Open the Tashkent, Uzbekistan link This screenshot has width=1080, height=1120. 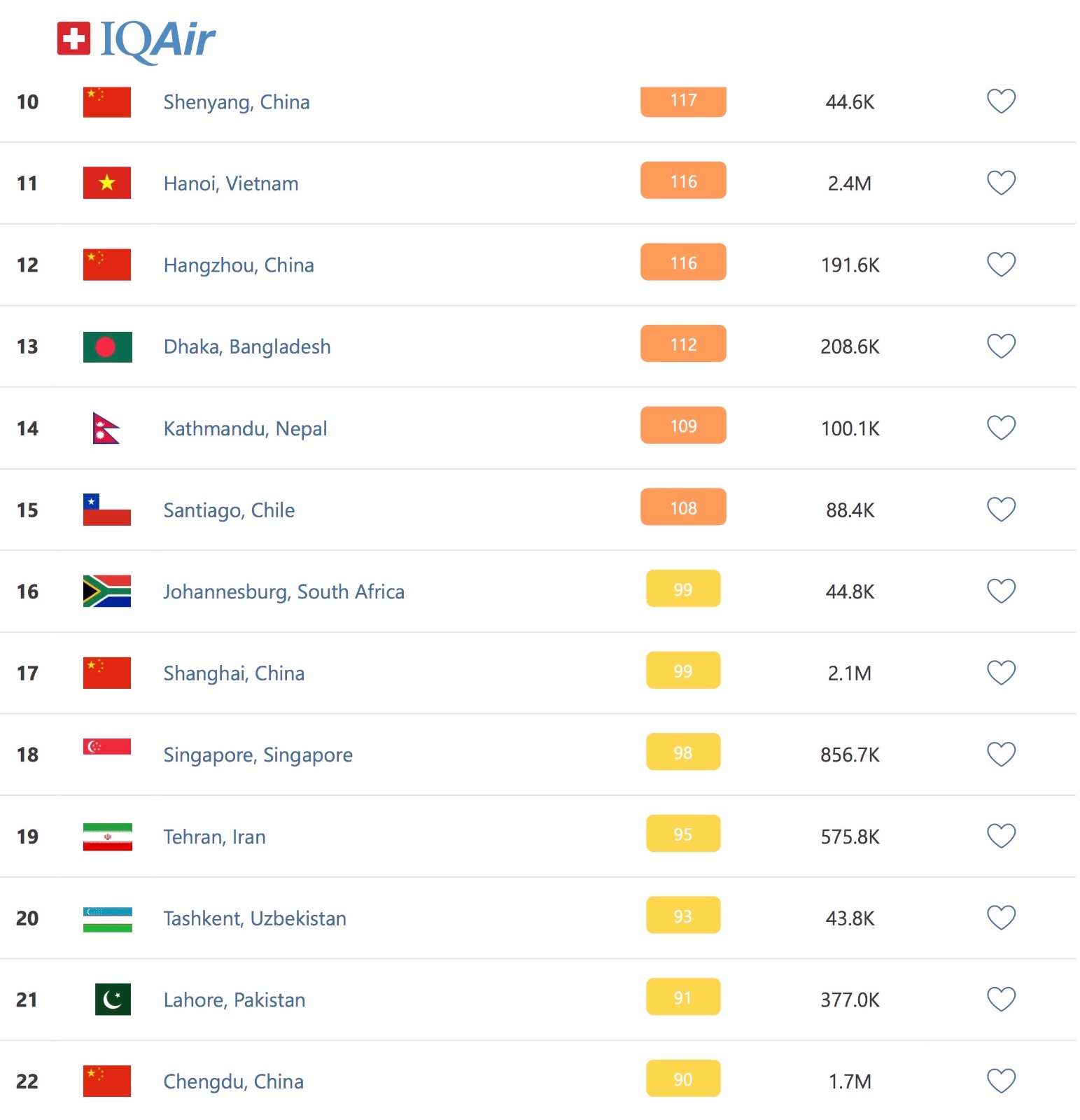tap(255, 918)
